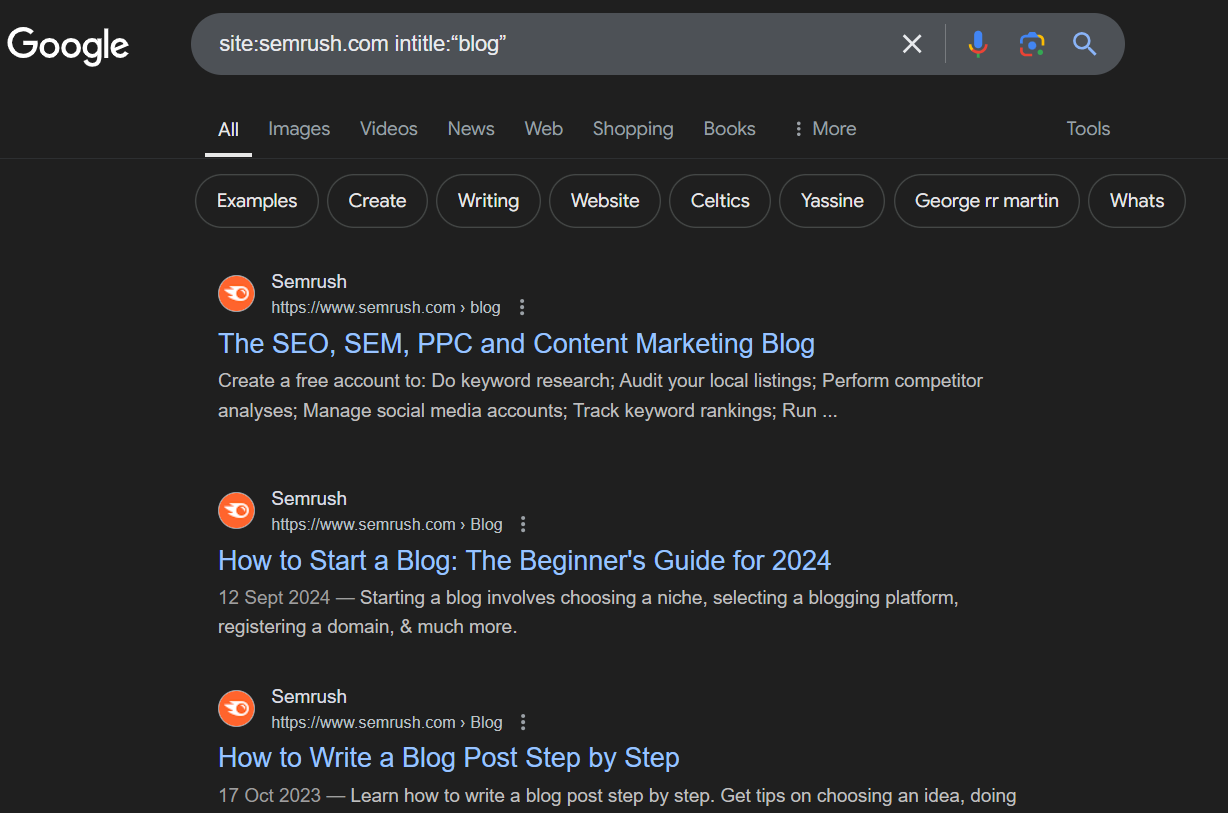
Task: Apply the Celtics filter chip
Action: pos(720,201)
